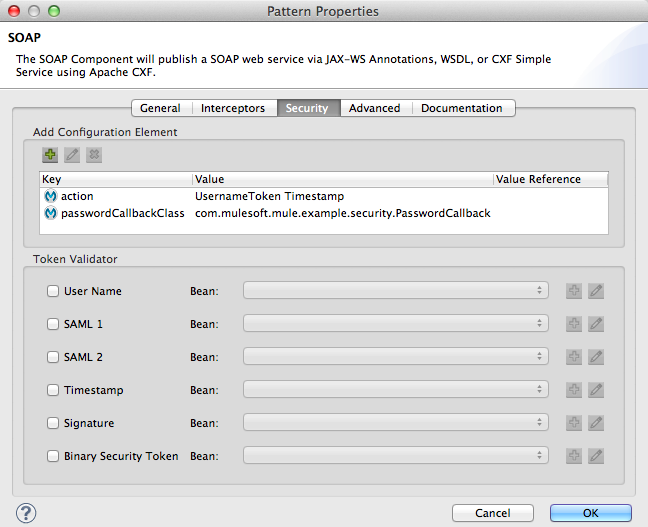Click the green add configuration element icon
This screenshot has height=527, width=648.
click(x=50, y=155)
